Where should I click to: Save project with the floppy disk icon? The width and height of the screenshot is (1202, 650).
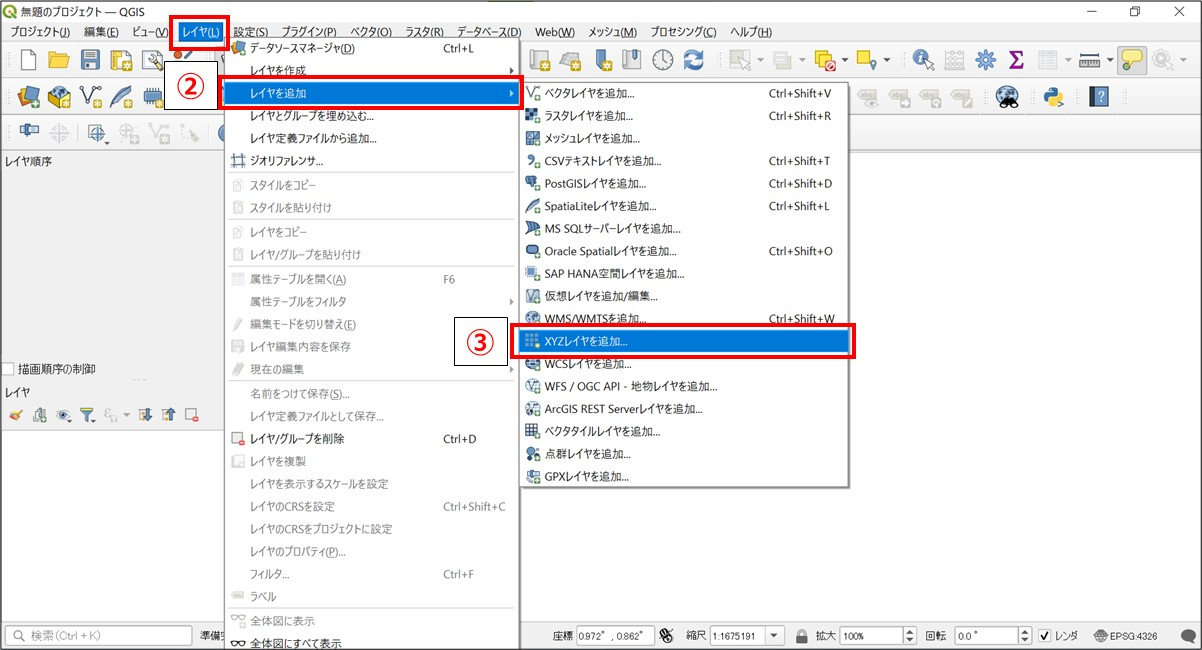pyautogui.click(x=90, y=60)
